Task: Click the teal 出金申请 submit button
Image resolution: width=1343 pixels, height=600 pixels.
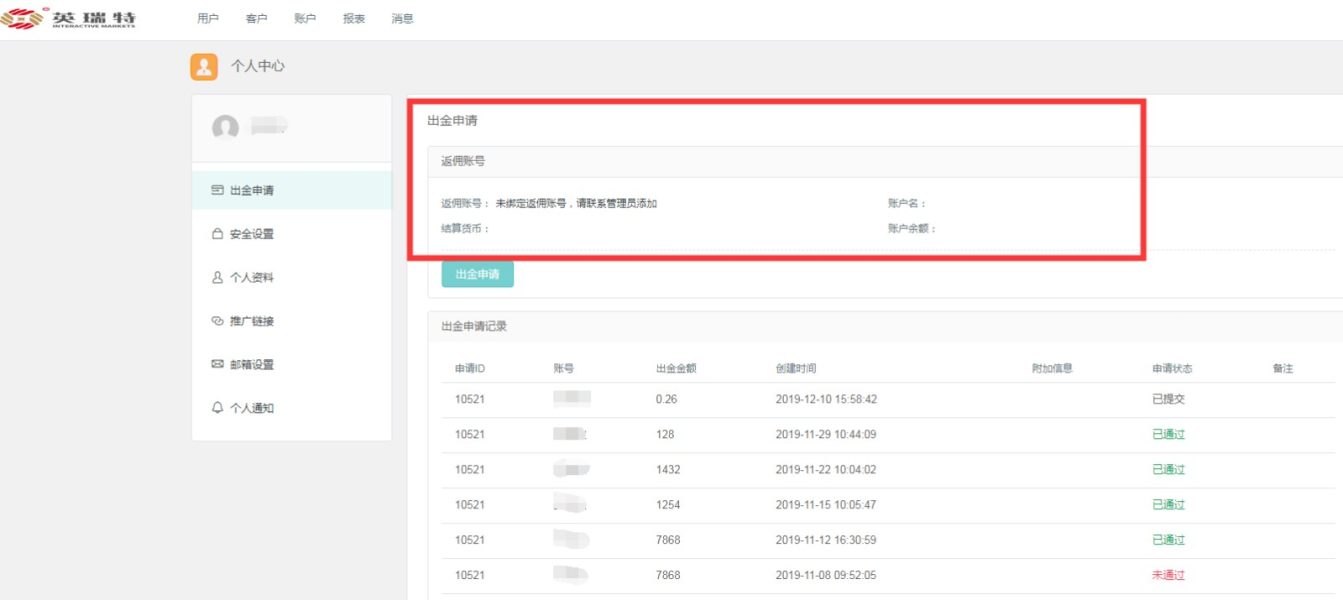Action: click(x=477, y=274)
